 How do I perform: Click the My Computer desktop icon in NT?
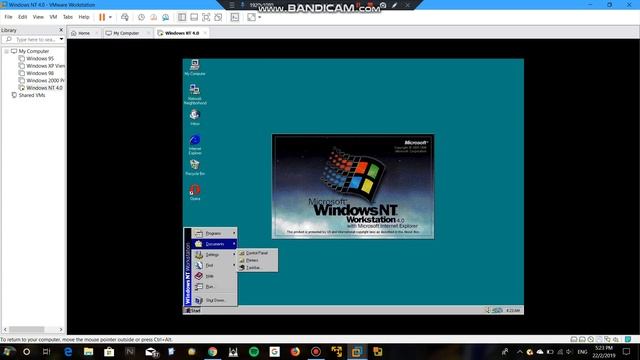[x=195, y=68]
